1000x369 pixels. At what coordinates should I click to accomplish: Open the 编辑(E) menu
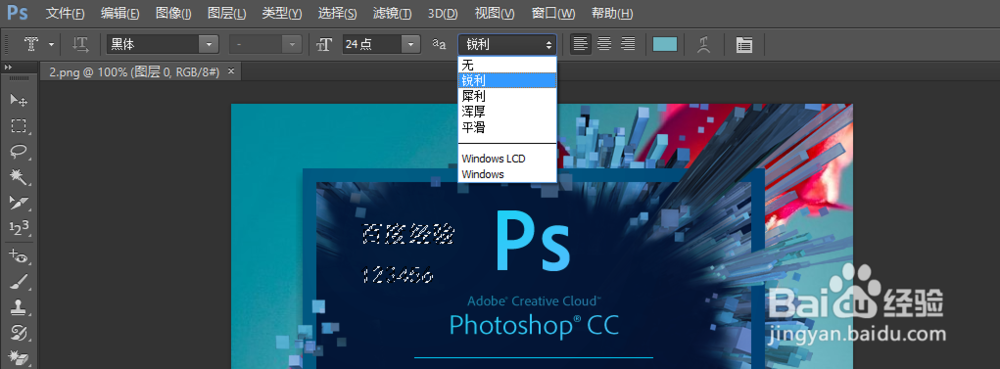pos(120,13)
